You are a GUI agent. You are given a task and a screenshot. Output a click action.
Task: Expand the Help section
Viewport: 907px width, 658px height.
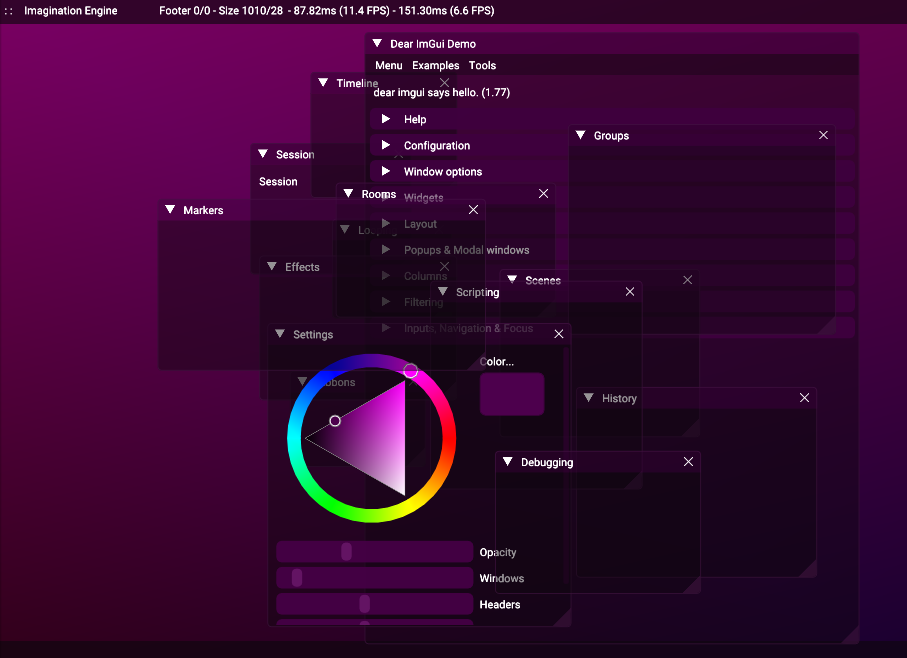[x=612, y=119]
